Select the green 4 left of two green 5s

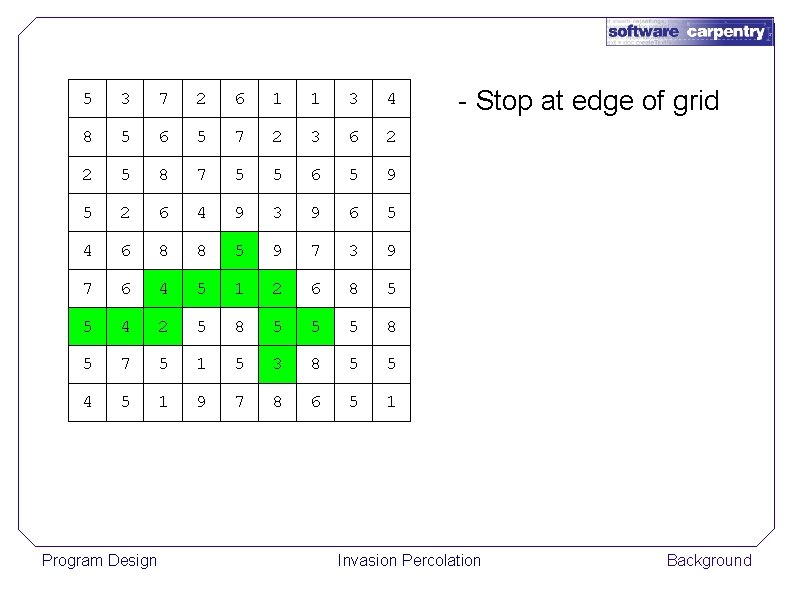click(x=163, y=289)
